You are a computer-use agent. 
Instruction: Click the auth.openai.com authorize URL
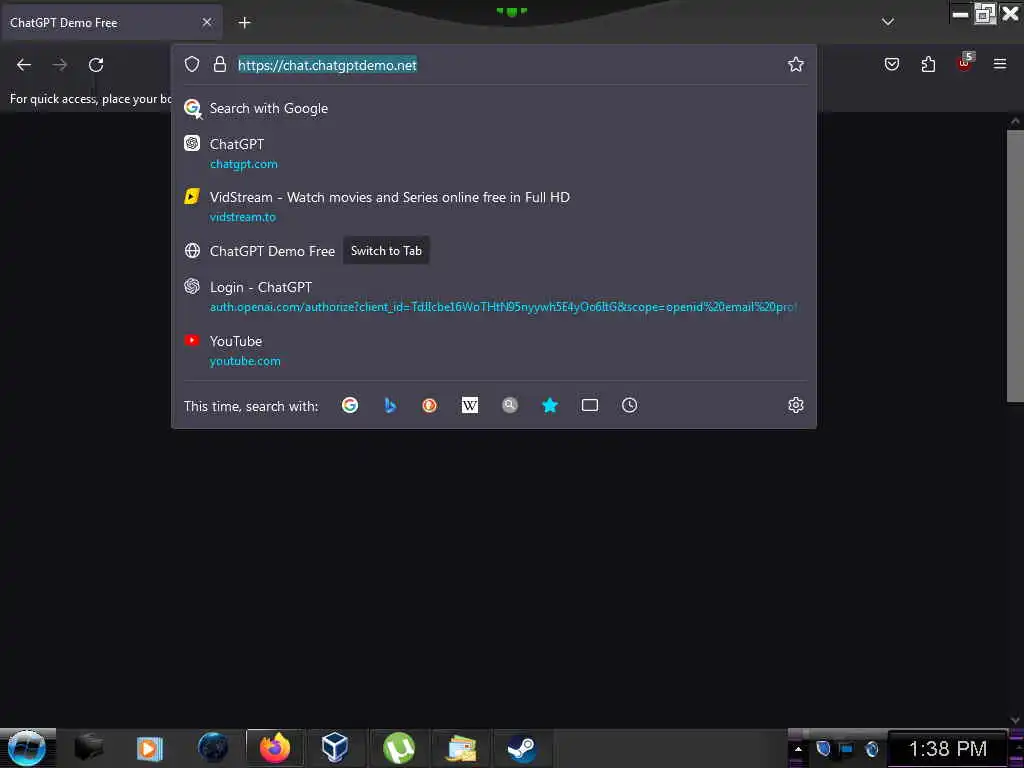pos(503,307)
